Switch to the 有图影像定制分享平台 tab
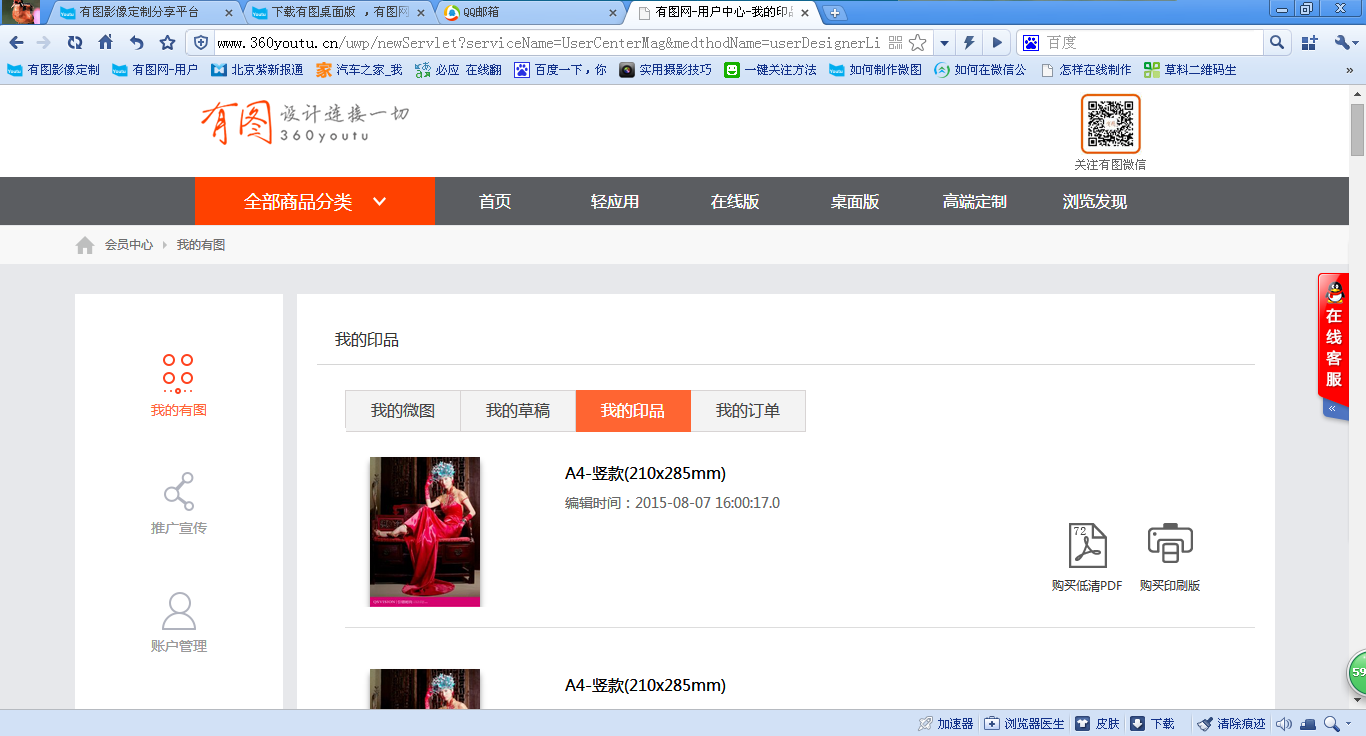 coord(147,13)
